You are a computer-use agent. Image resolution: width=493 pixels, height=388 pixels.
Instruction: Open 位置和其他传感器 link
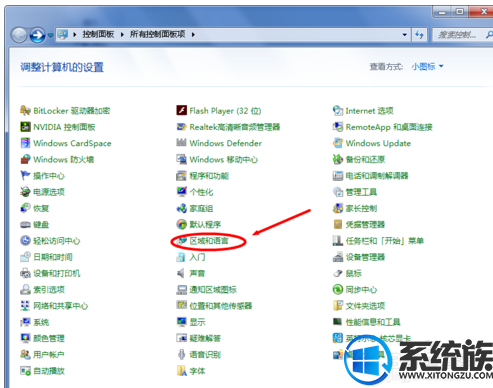[x=221, y=306]
